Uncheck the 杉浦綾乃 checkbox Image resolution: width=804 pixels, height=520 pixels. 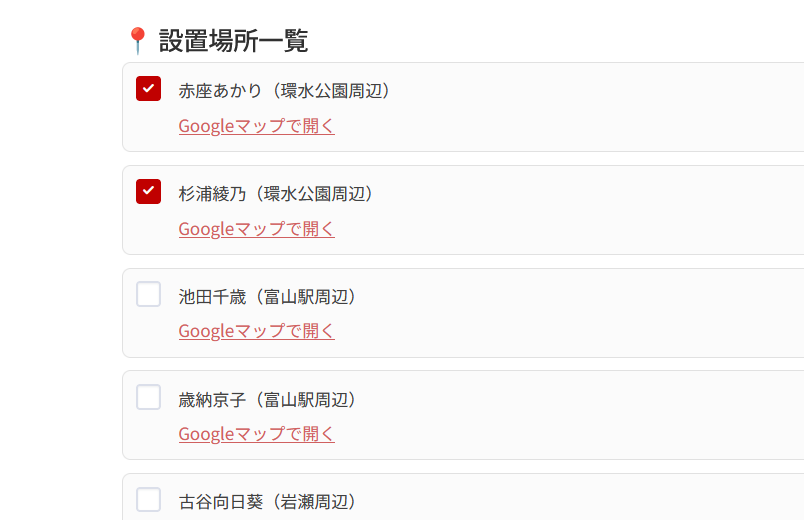point(148,191)
